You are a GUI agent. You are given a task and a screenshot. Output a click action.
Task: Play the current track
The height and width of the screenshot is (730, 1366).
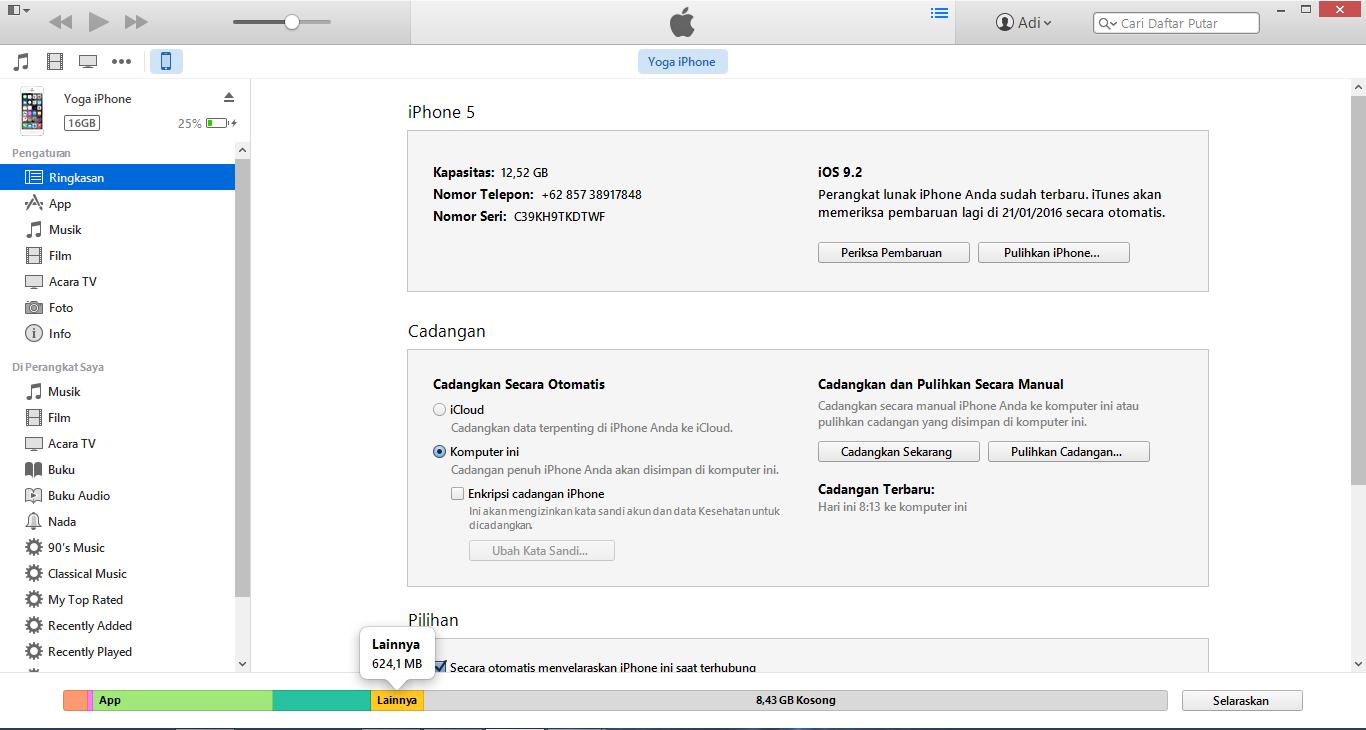98,22
